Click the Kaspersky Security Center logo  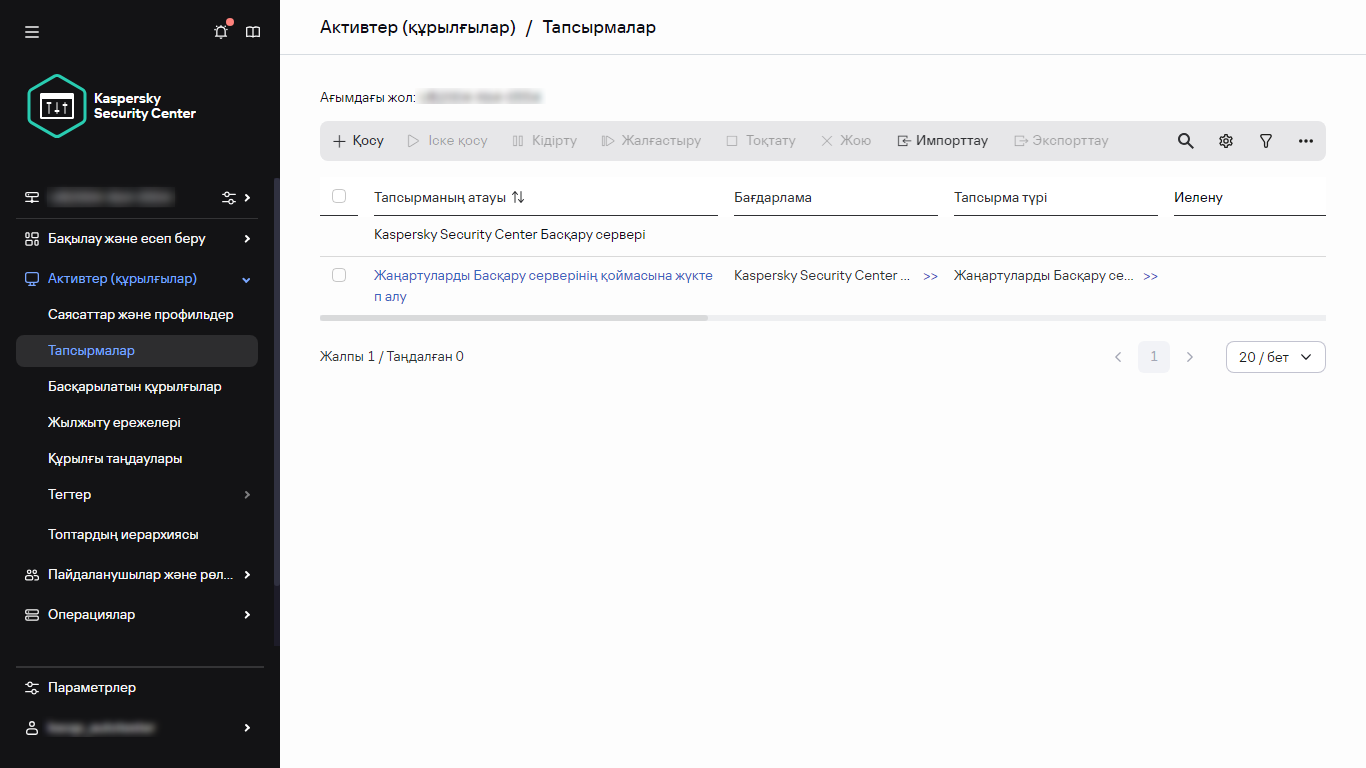tap(112, 106)
